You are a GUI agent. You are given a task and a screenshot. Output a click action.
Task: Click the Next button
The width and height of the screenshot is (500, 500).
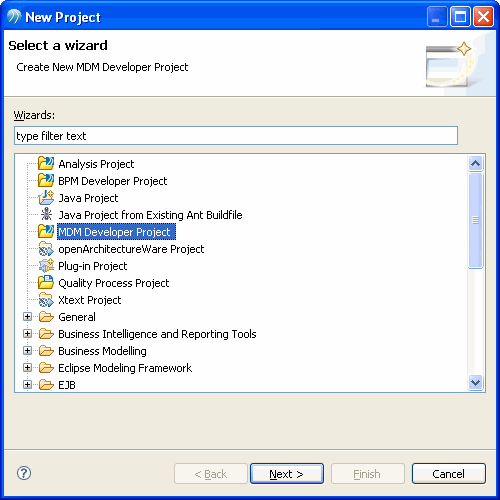[x=287, y=473]
